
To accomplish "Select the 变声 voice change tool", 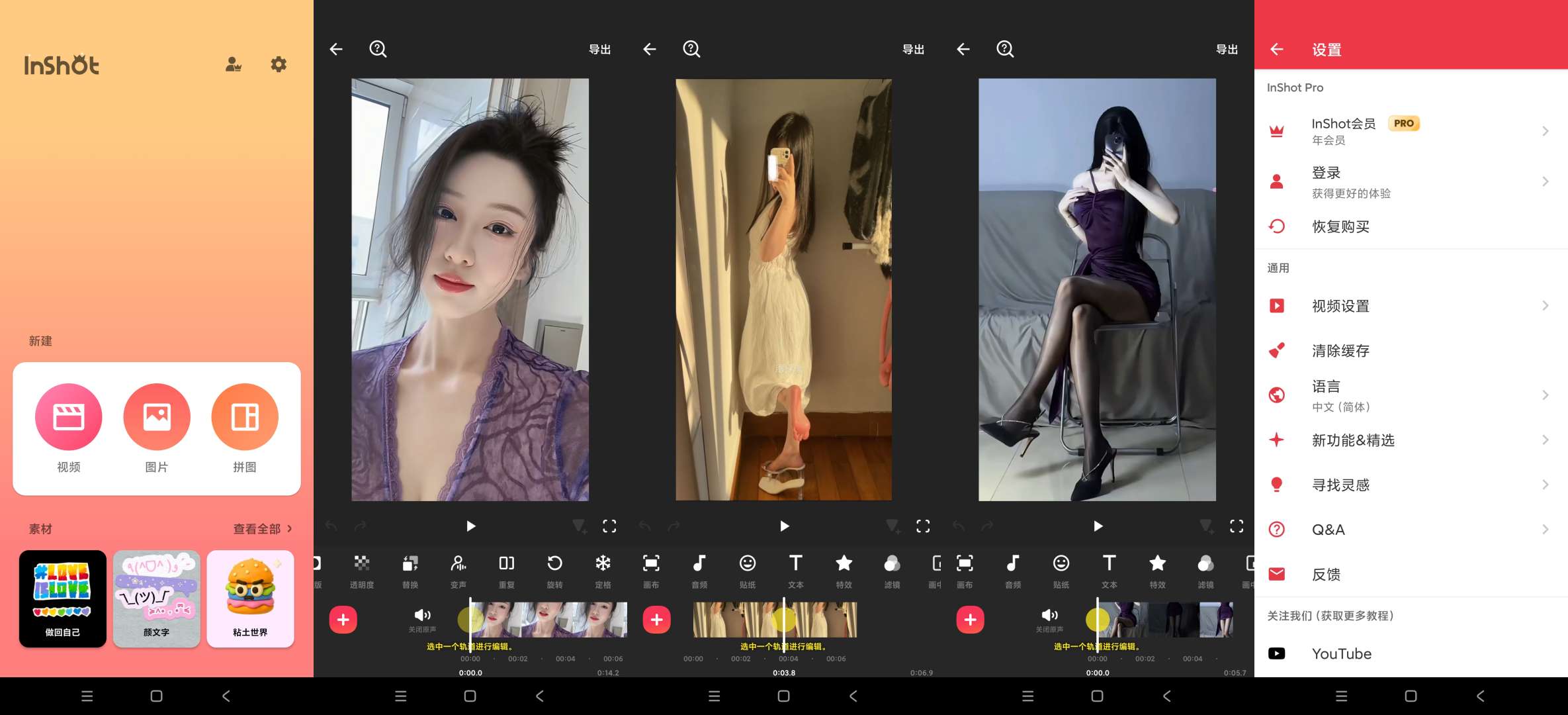I will coord(458,571).
